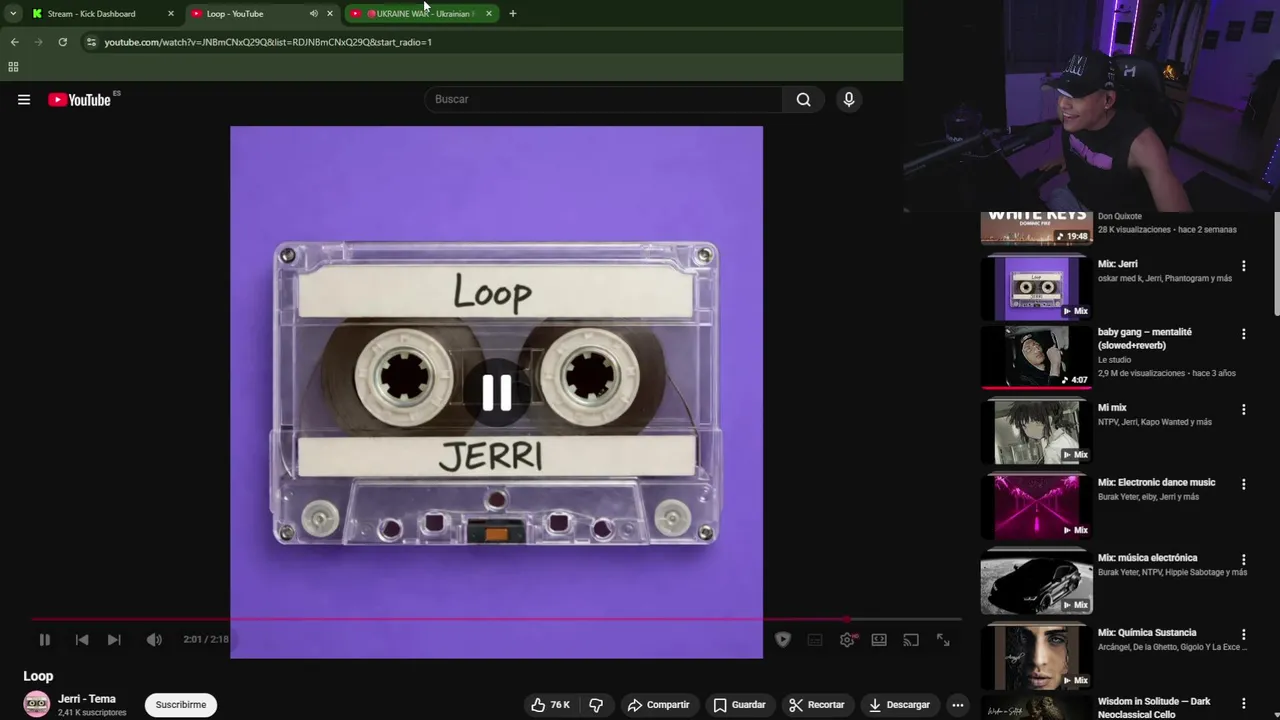Viewport: 1280px width, 720px height.
Task: Start voice search with the microphone
Action: tap(849, 99)
